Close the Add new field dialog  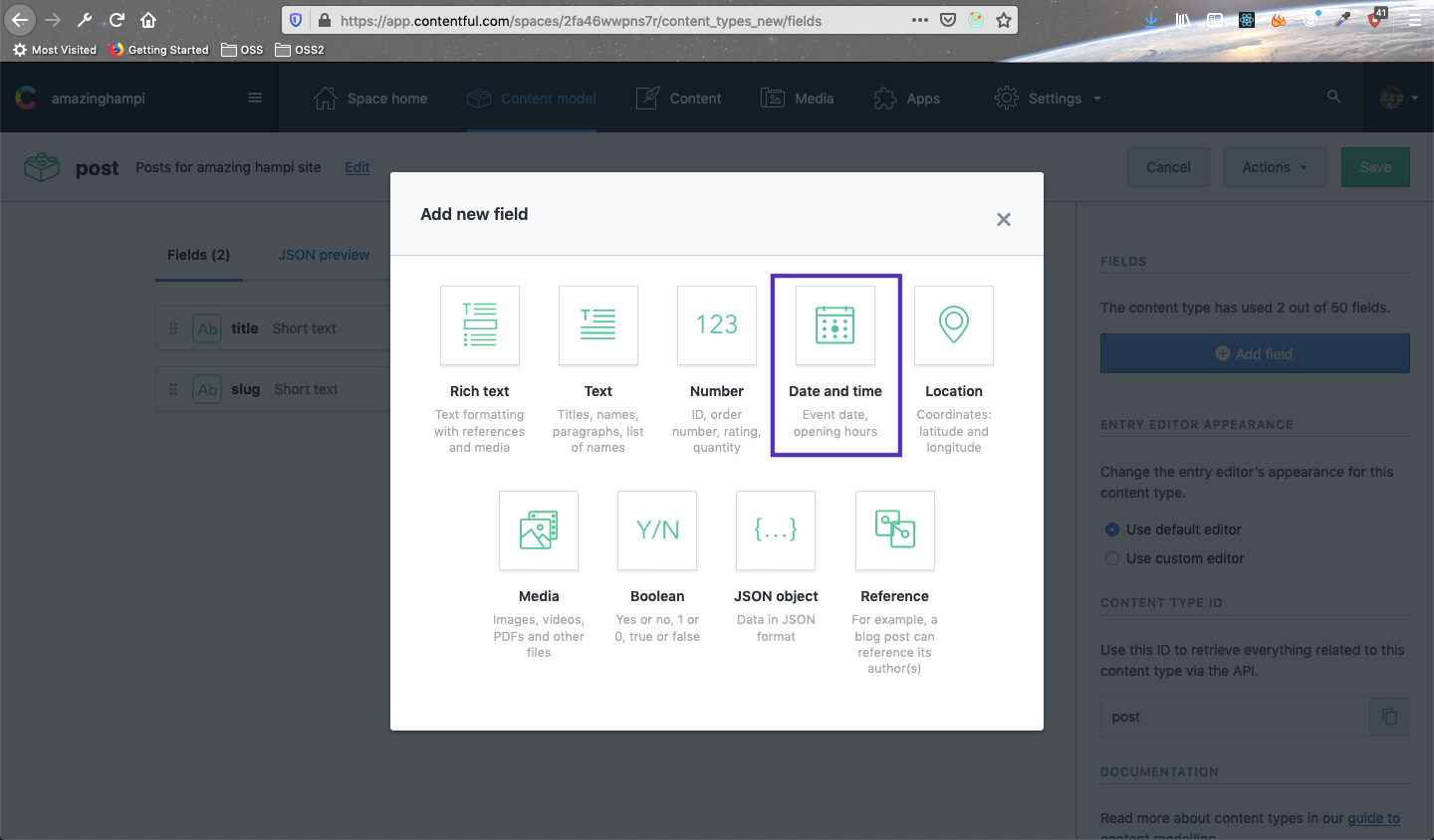(x=1004, y=219)
